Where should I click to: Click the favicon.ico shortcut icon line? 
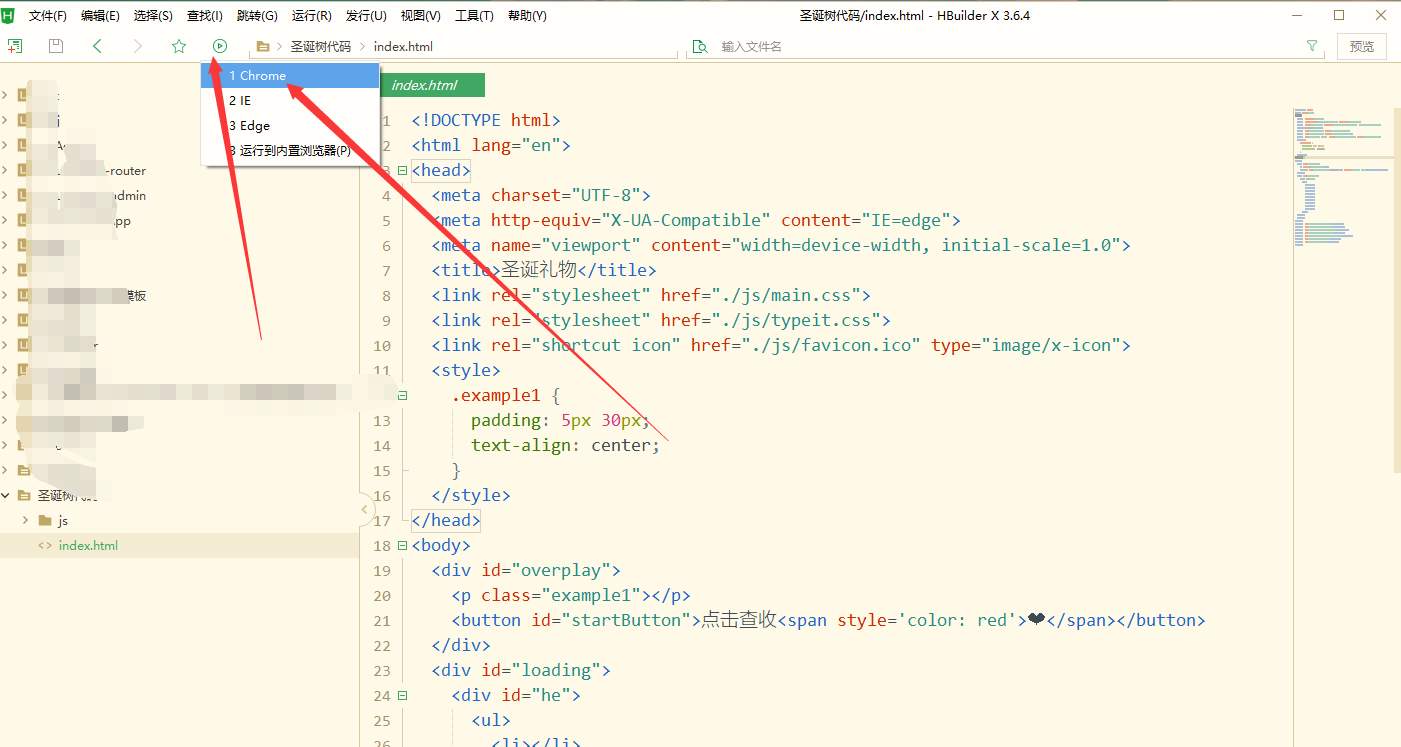(x=781, y=345)
